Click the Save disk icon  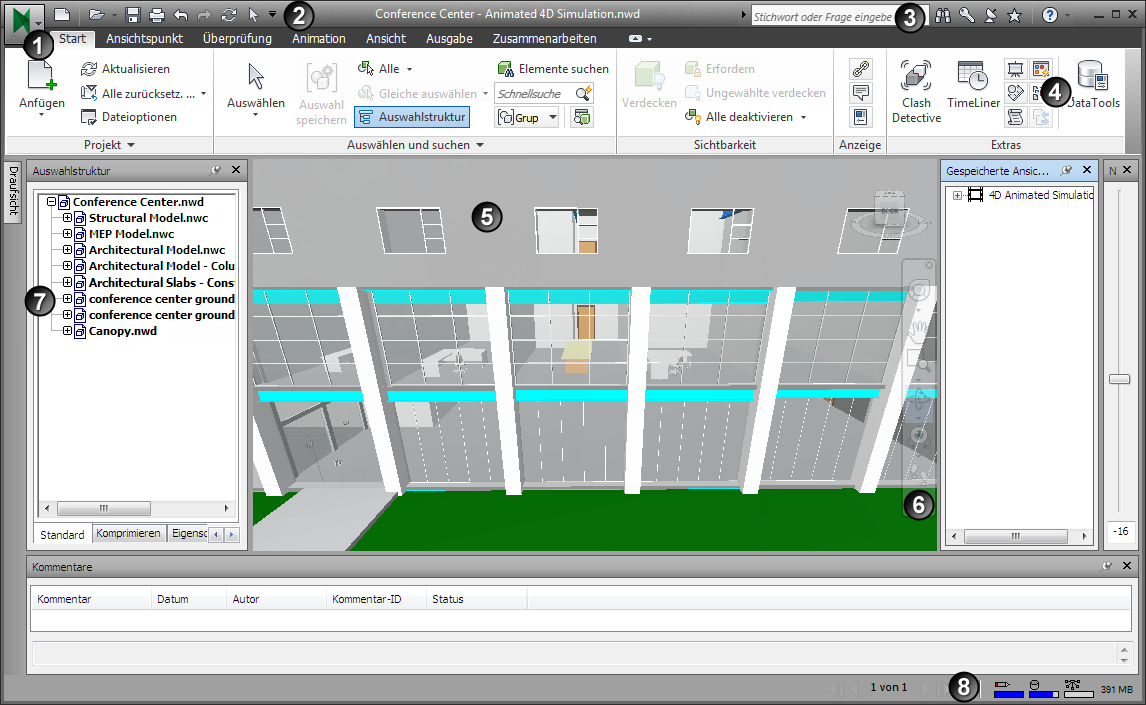[132, 15]
